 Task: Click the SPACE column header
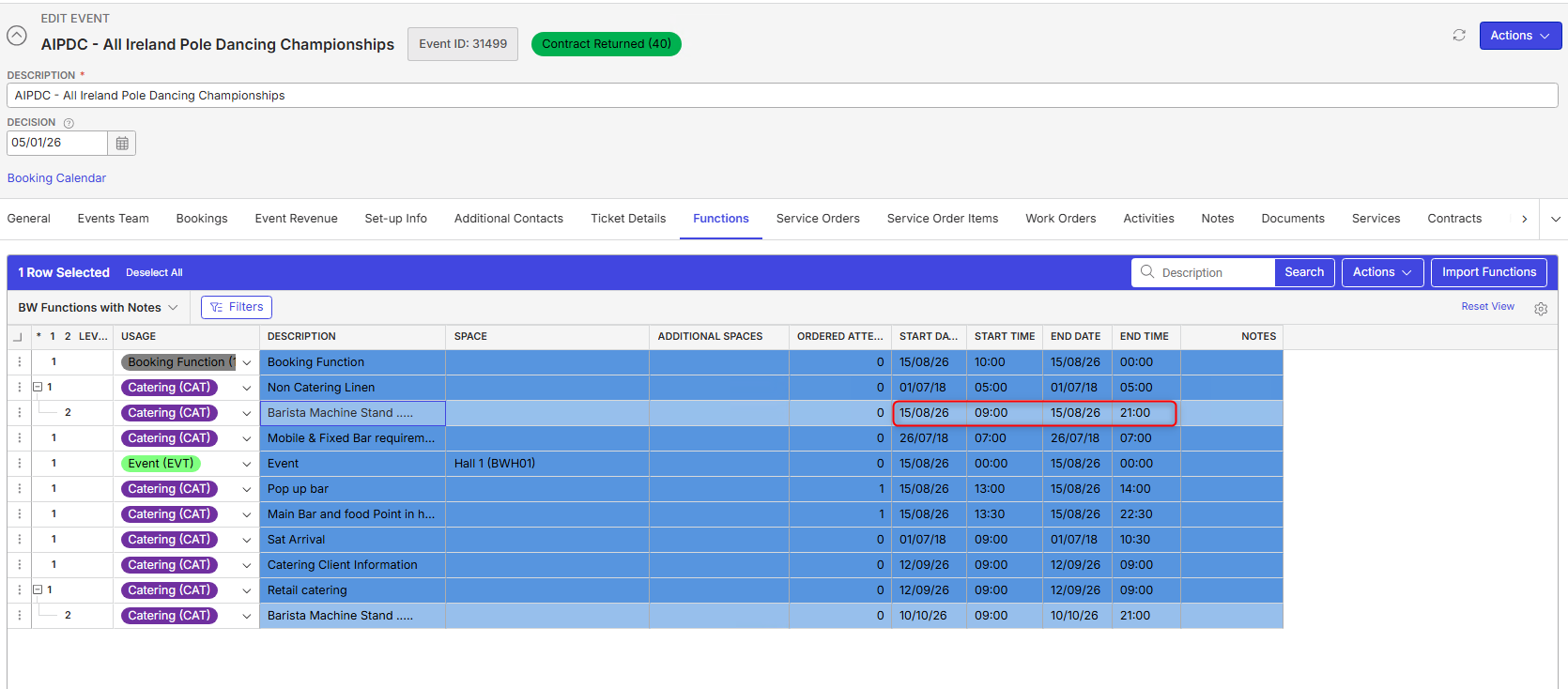click(547, 337)
